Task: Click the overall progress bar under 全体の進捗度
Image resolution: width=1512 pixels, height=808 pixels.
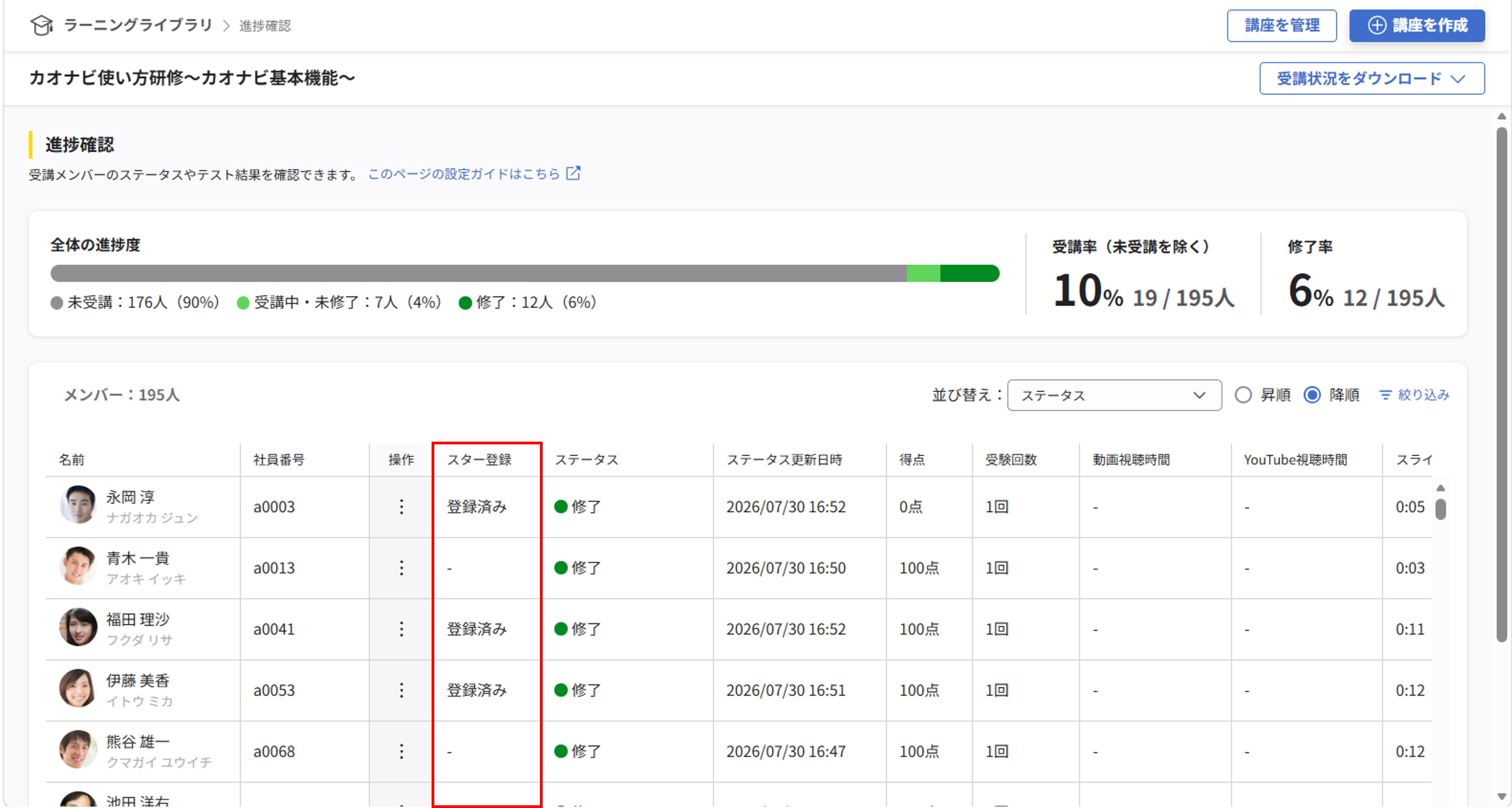Action: coord(525,273)
